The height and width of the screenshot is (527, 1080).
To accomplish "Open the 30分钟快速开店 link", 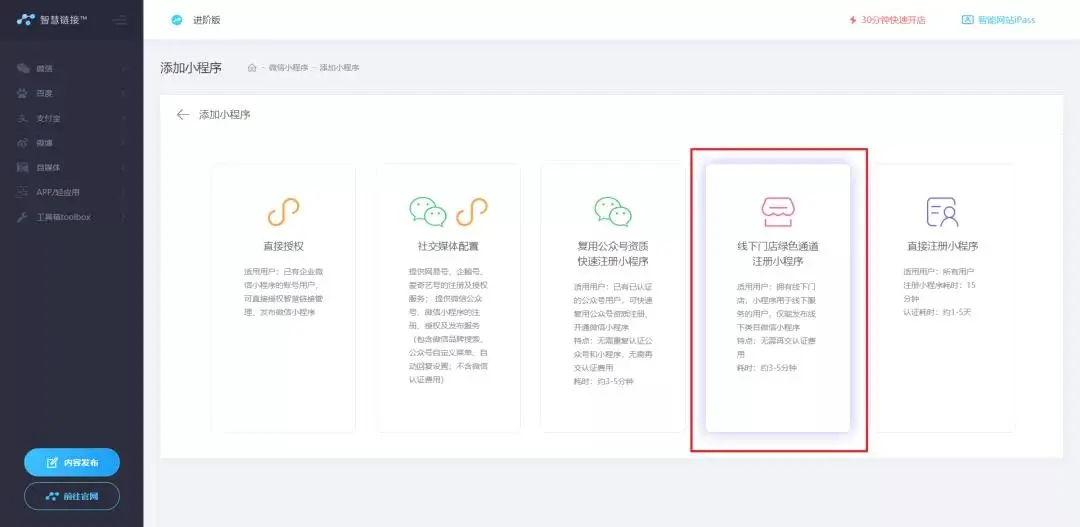I will (886, 20).
